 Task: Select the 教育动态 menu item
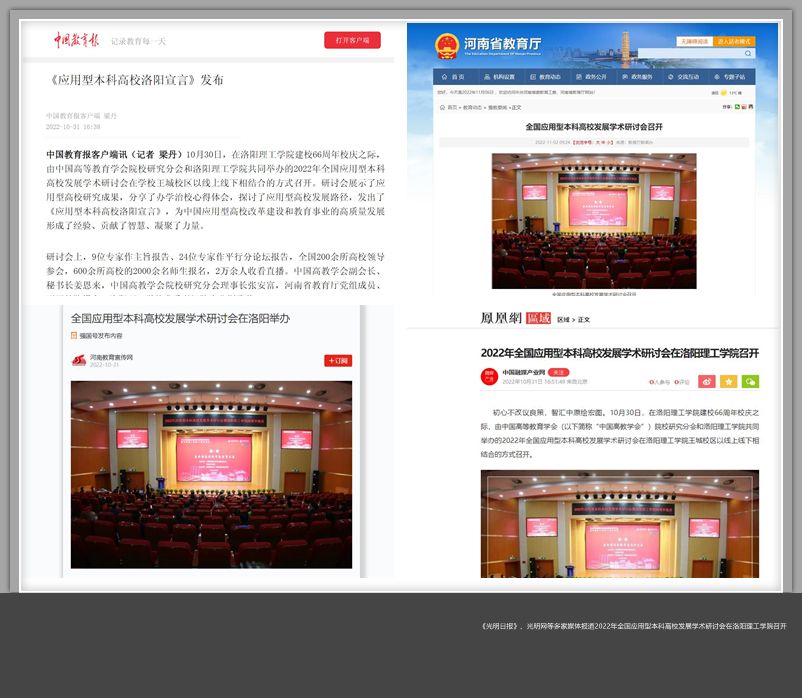[x=546, y=77]
